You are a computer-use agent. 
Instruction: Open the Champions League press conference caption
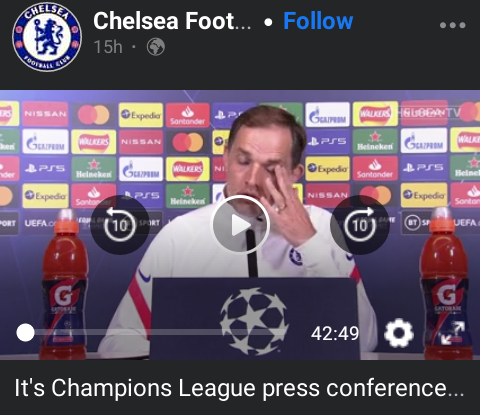[x=239, y=389]
